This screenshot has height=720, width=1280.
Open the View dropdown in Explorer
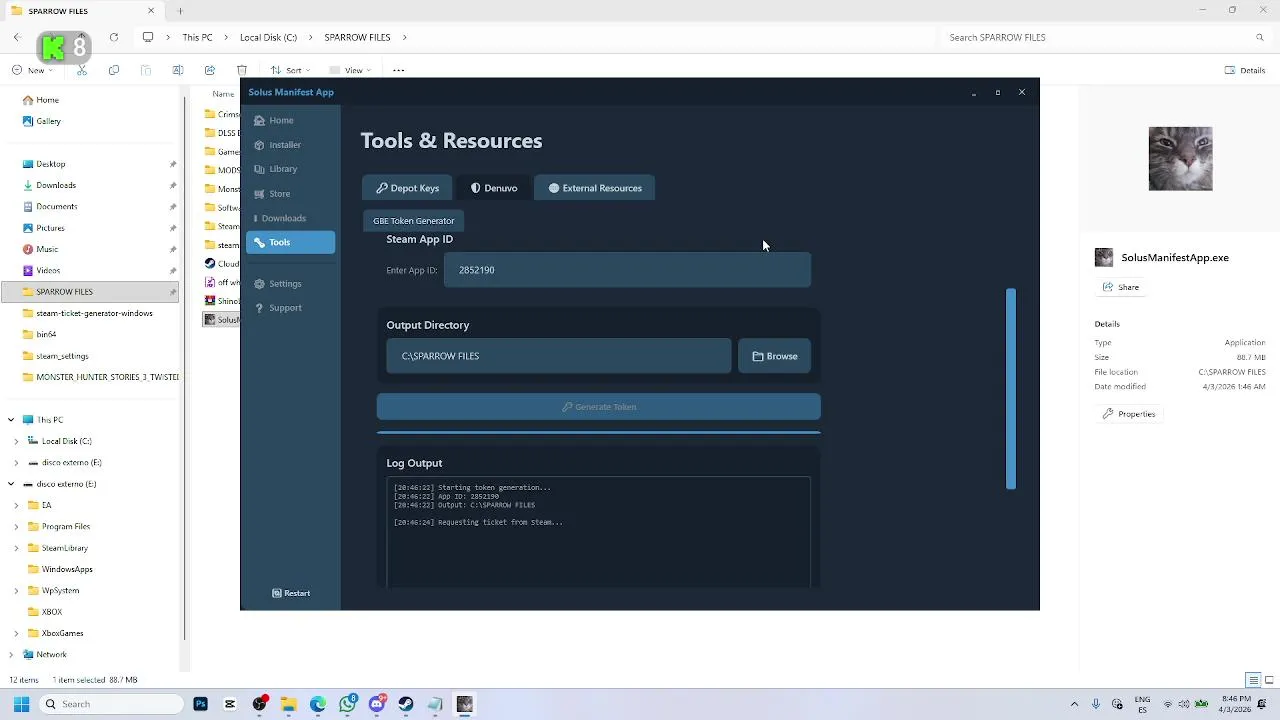pos(352,70)
